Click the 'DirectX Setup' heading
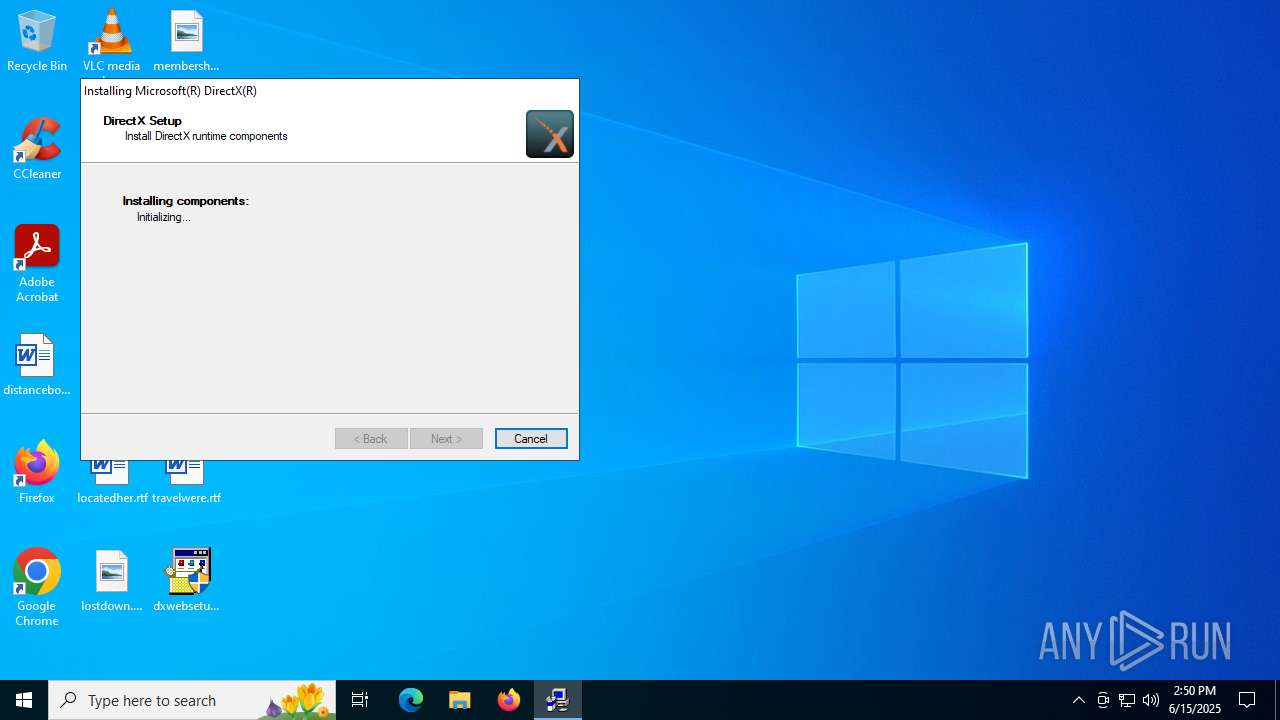Image resolution: width=1280 pixels, height=720 pixels. [143, 121]
